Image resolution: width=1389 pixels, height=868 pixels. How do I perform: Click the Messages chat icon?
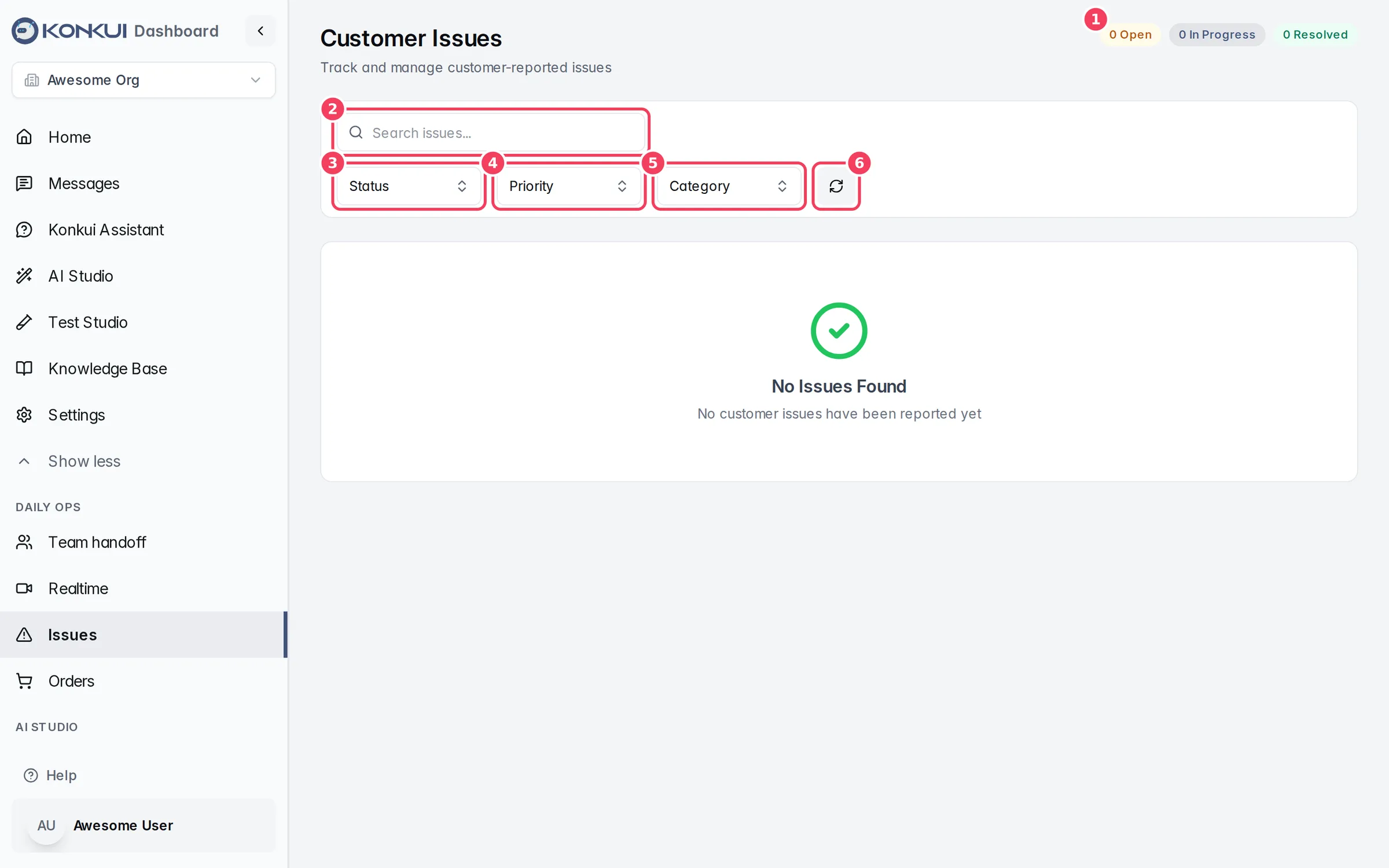(24, 183)
